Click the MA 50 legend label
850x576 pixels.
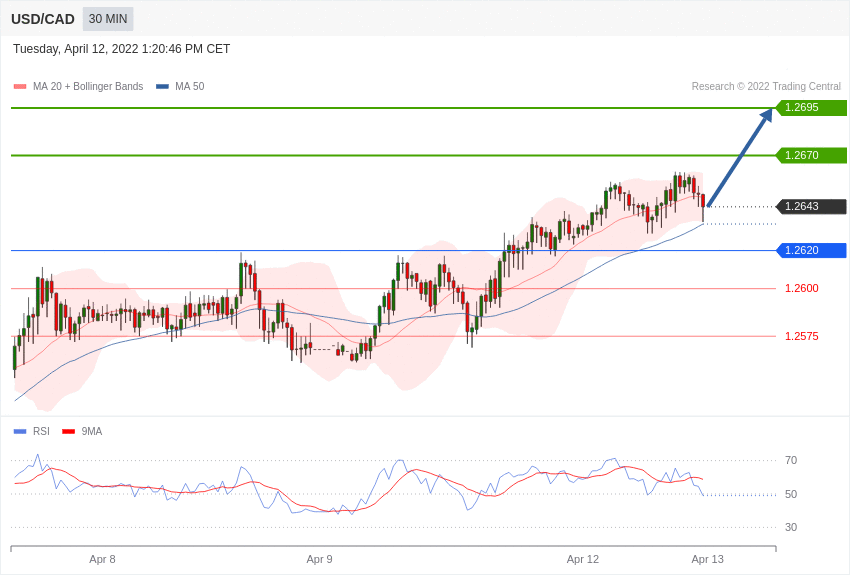pos(189,86)
